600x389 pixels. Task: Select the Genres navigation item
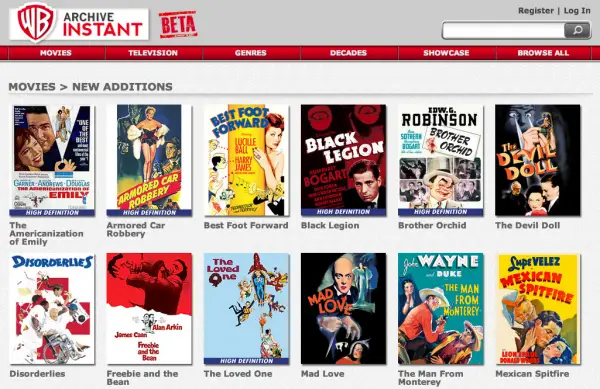(x=251, y=53)
